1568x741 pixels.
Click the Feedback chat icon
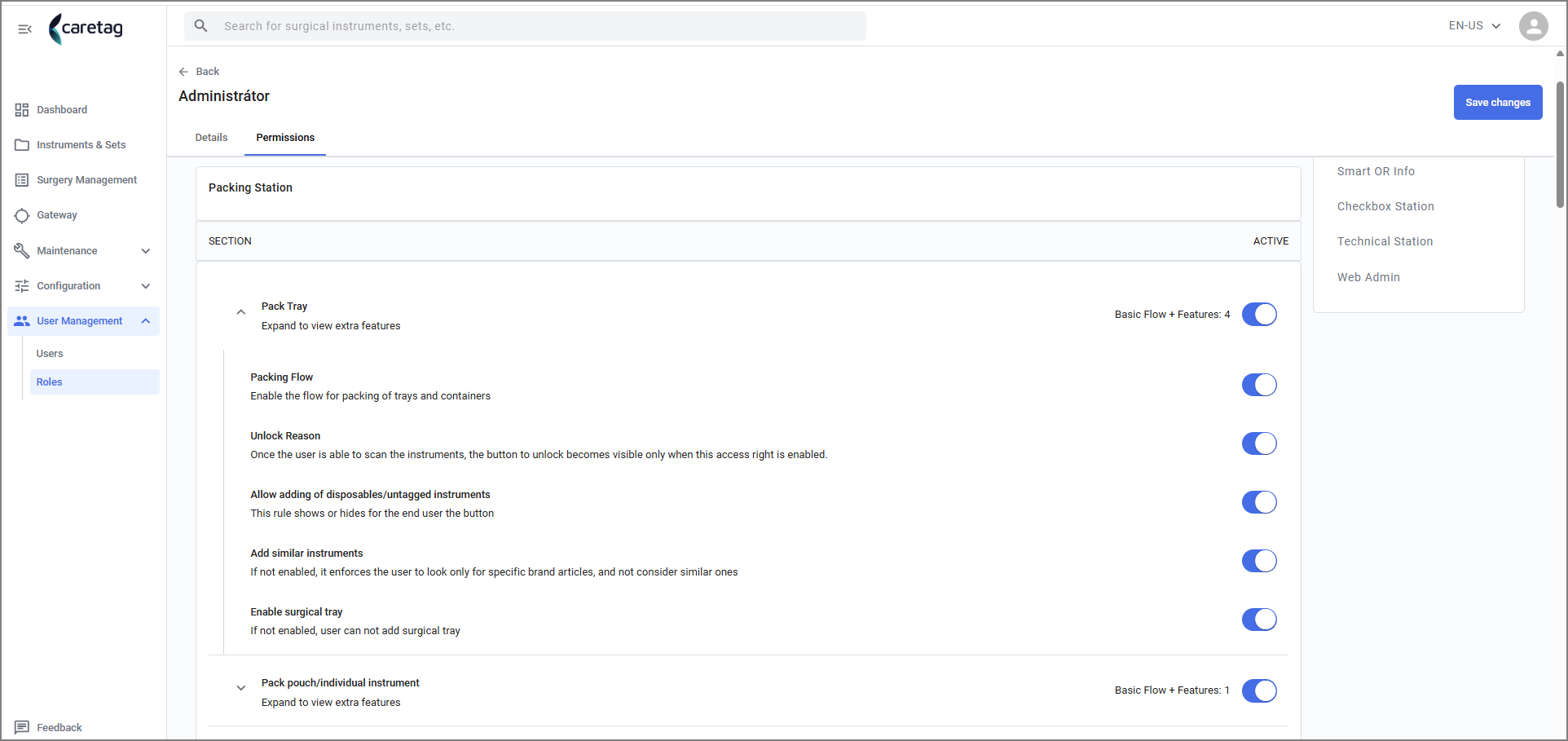[x=22, y=727]
